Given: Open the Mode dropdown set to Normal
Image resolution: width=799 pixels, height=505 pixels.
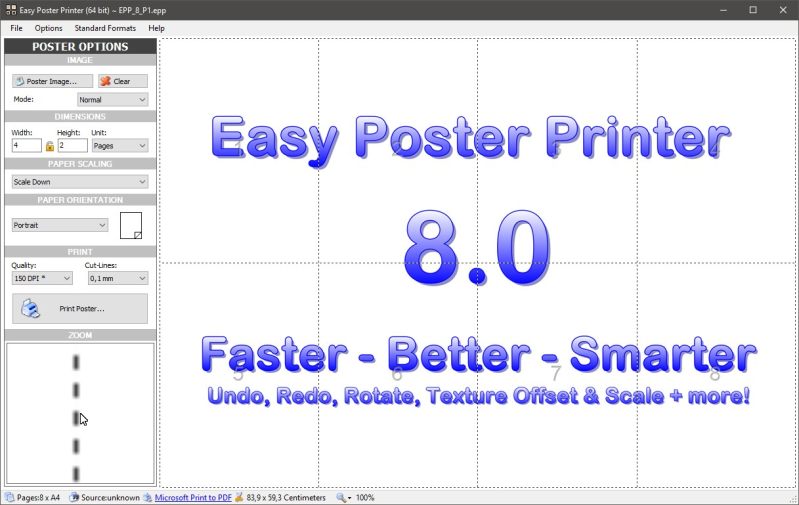Looking at the screenshot, I should click(x=113, y=99).
